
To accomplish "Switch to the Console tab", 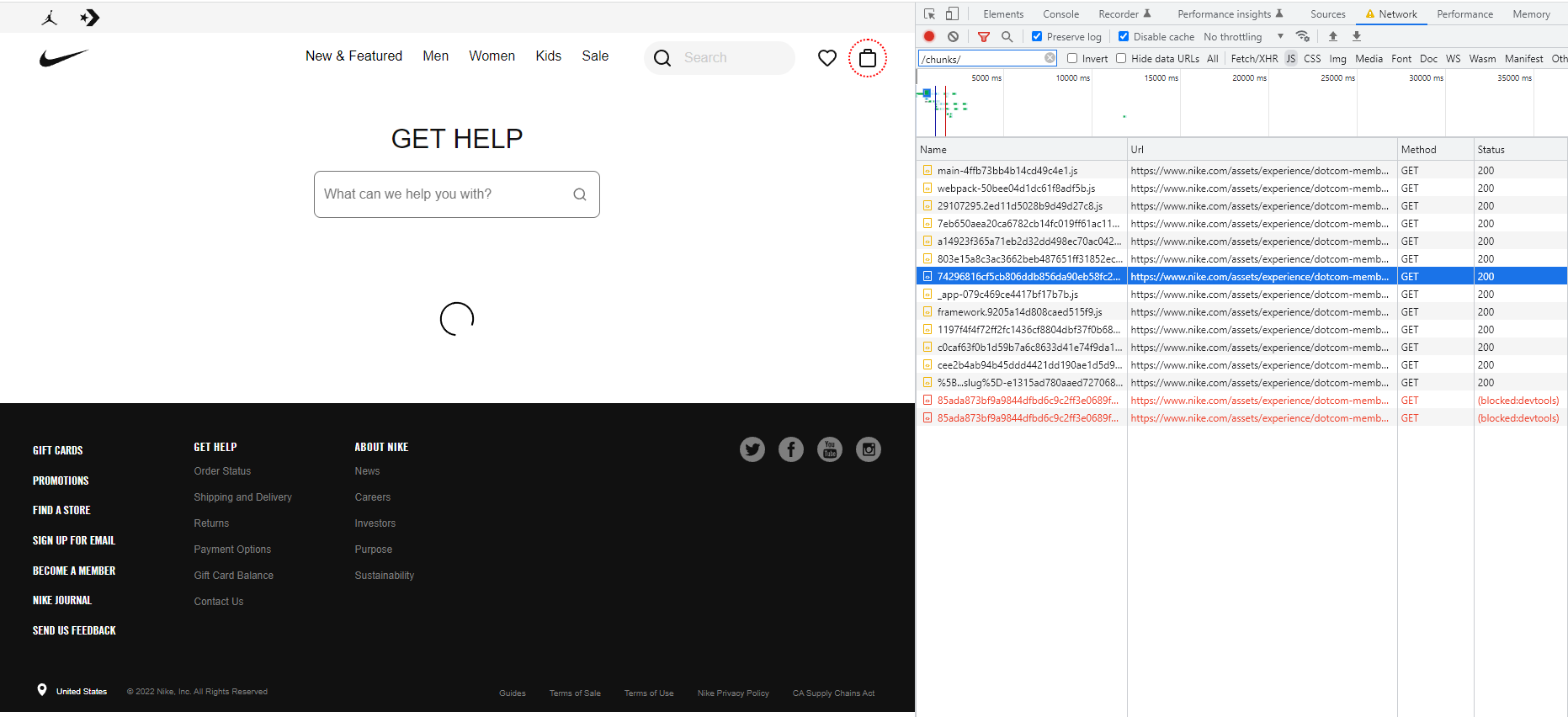I will 1060,14.
